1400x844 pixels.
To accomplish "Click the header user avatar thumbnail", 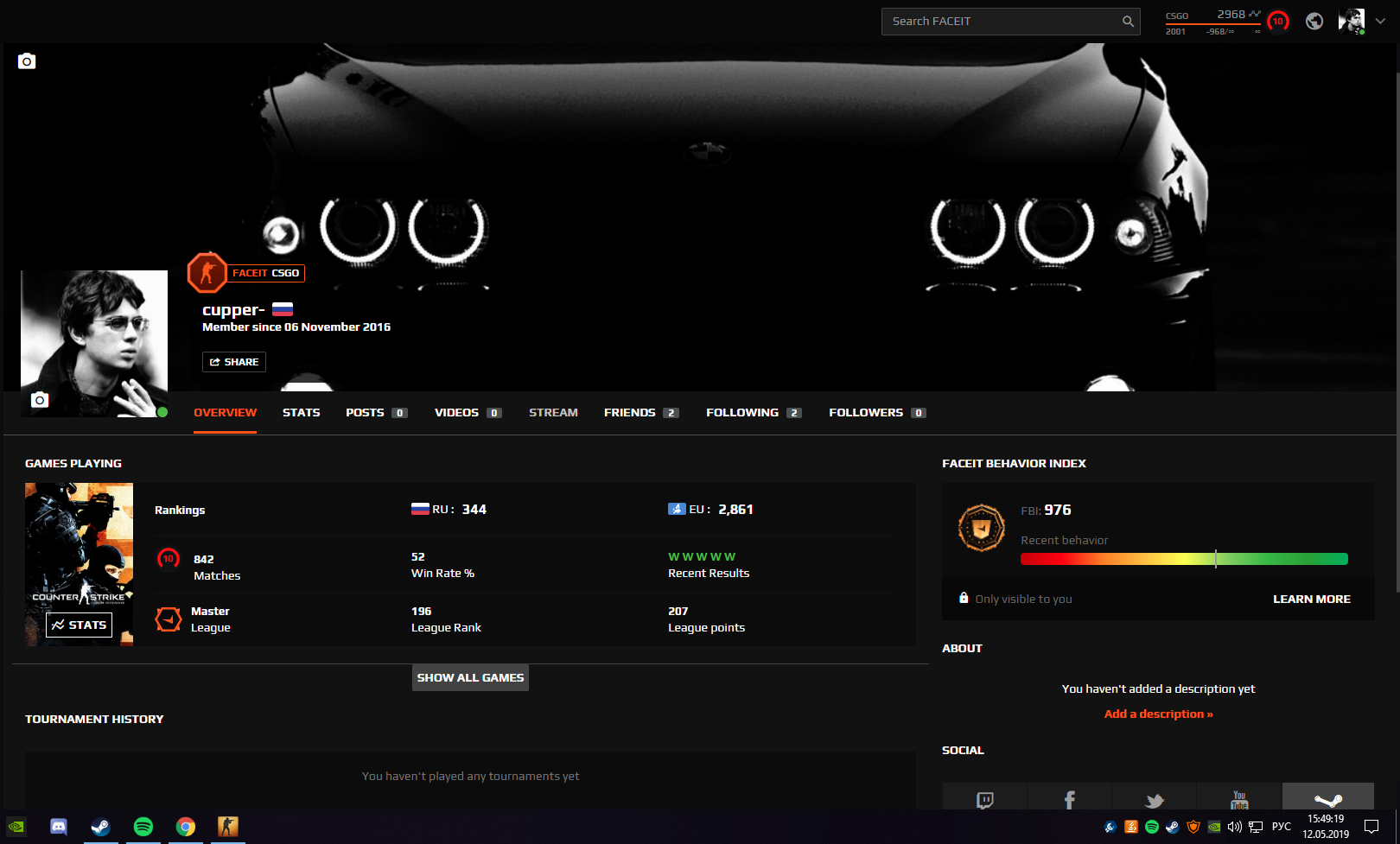I will tap(1352, 21).
